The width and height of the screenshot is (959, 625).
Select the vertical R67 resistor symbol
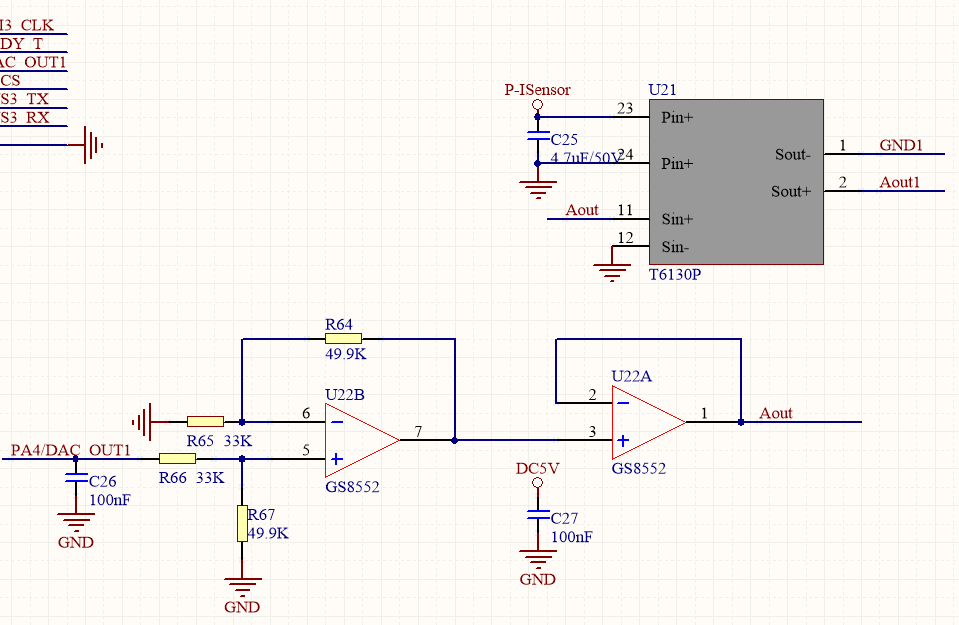tap(242, 523)
